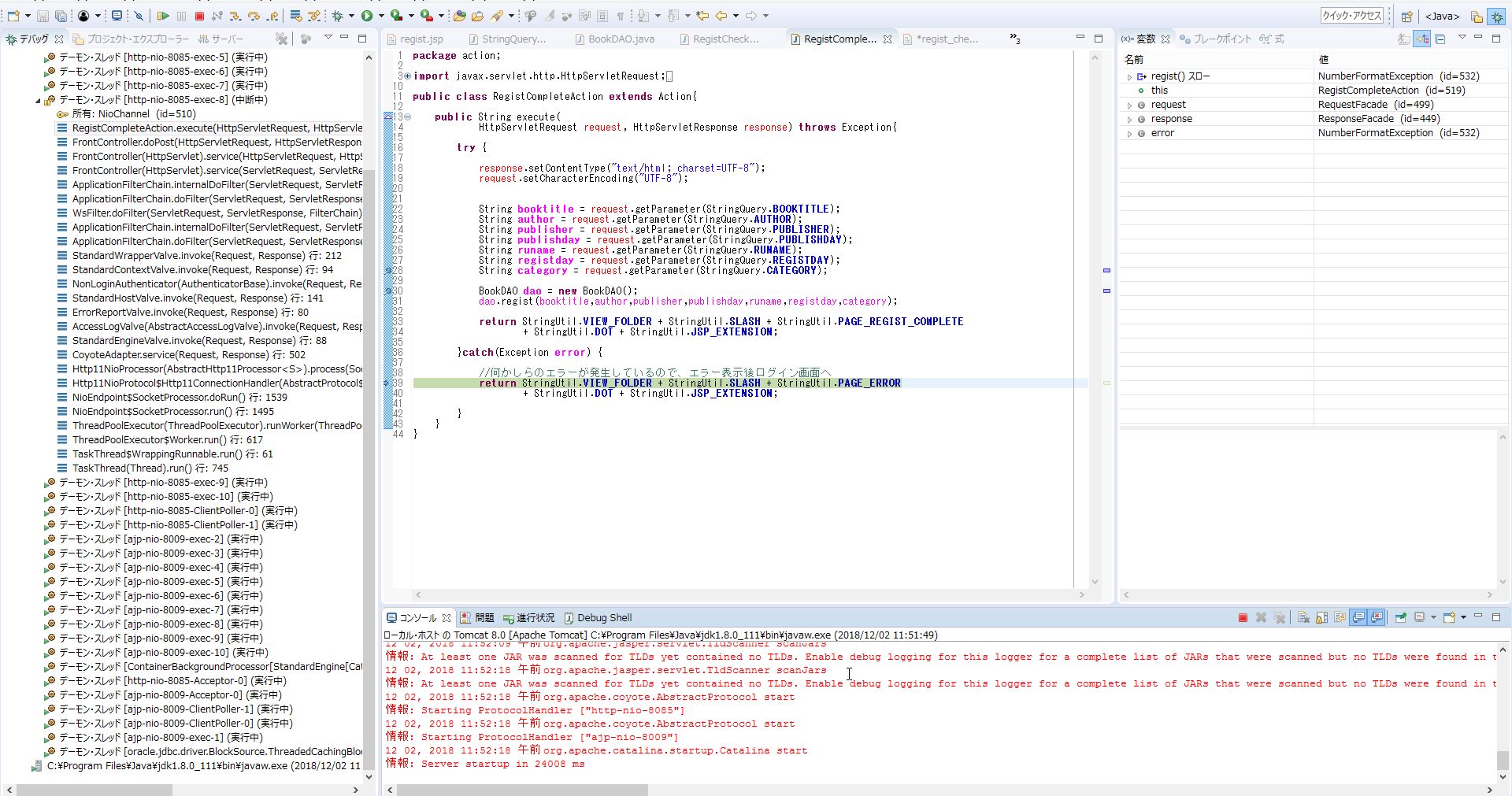Remove all terminated launches in the console toolbar
Screen dimensions: 1512x796
(x=1279, y=617)
